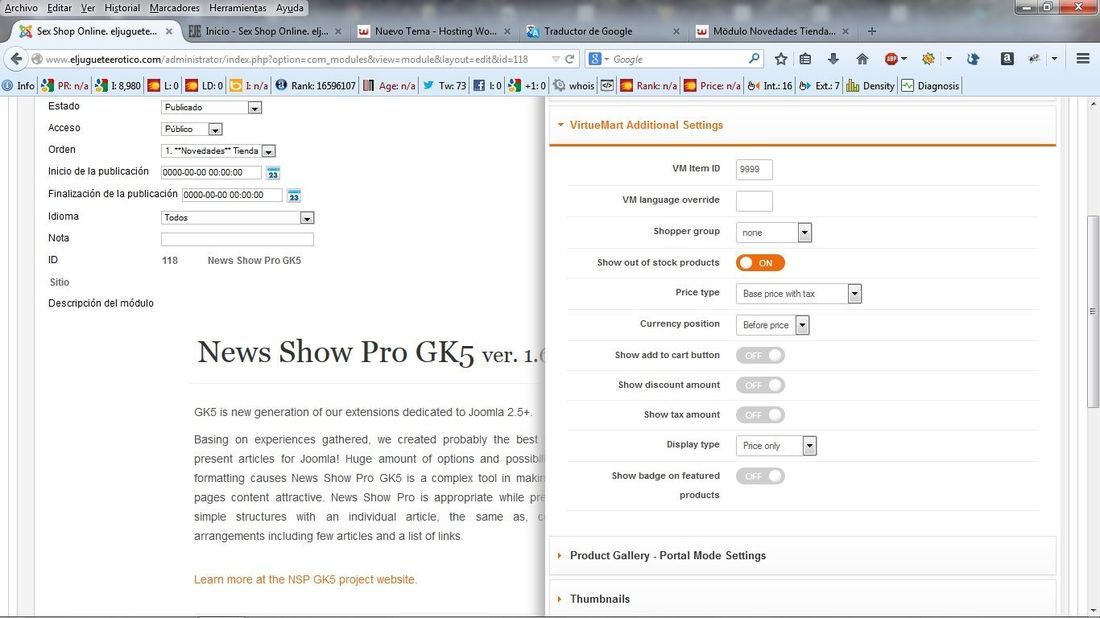Switch to Módulo Novedades Tienda tab
1100x618 pixels.
(772, 32)
